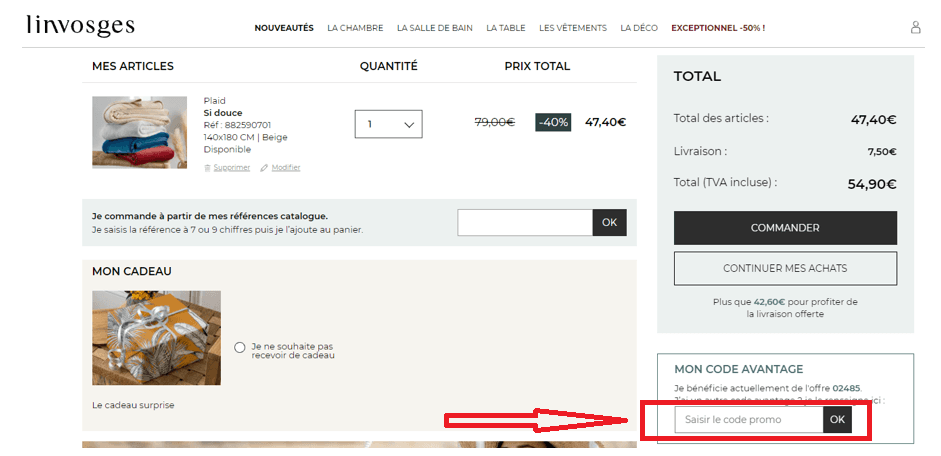Viewport: 941px width, 456px height.
Task: Open the quantity dropdown for the plaid
Action: [388, 124]
